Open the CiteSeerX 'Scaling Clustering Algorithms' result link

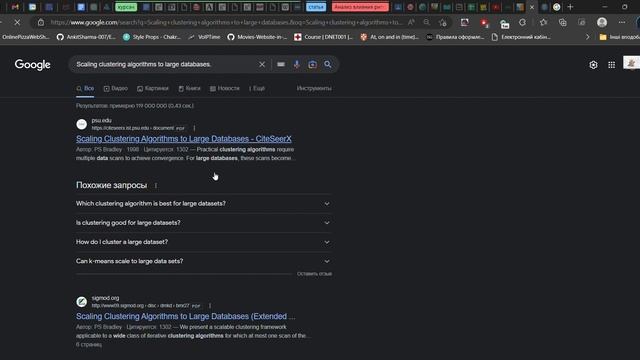[184, 139]
